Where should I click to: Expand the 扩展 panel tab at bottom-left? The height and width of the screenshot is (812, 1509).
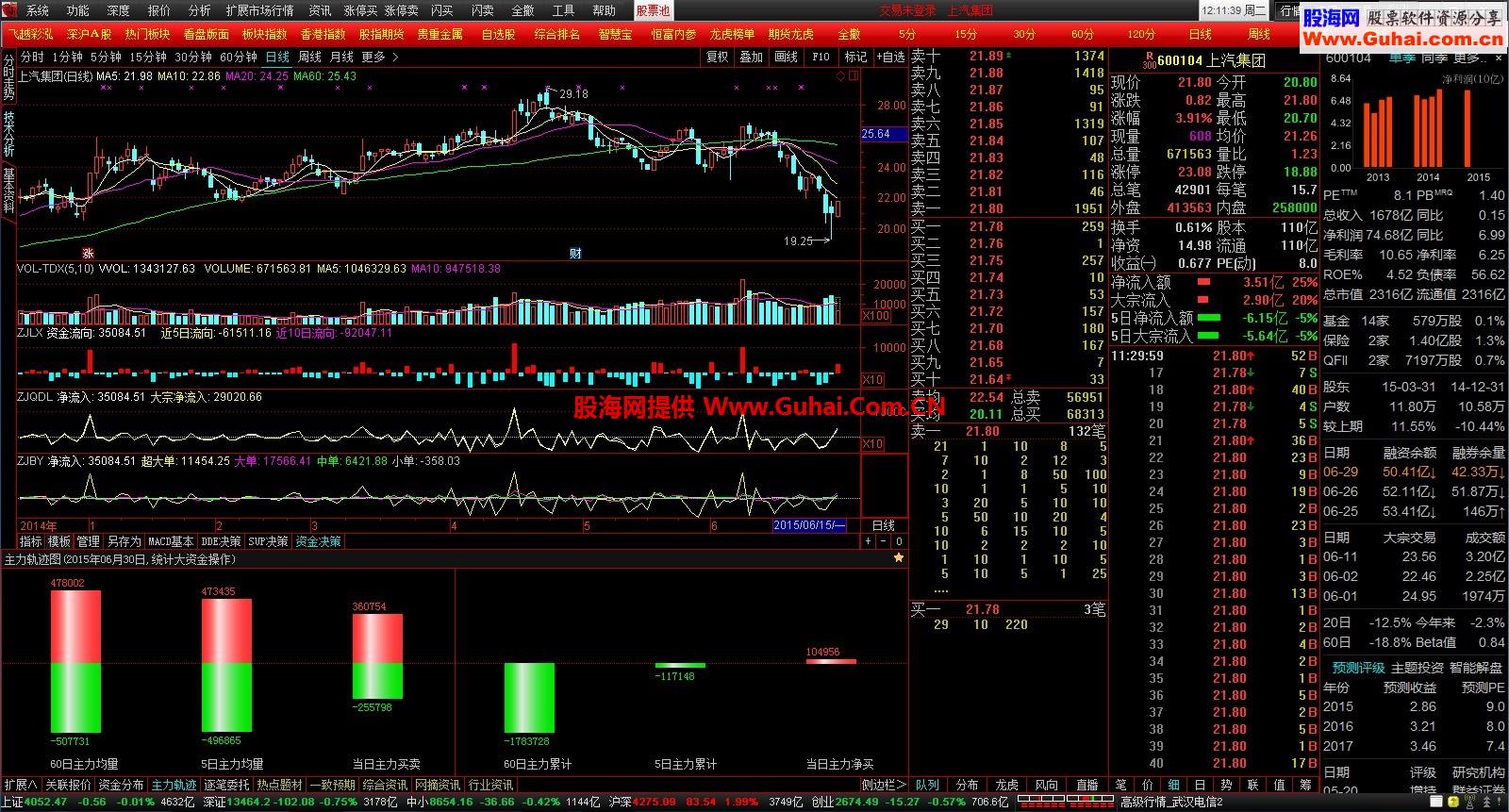(21, 785)
